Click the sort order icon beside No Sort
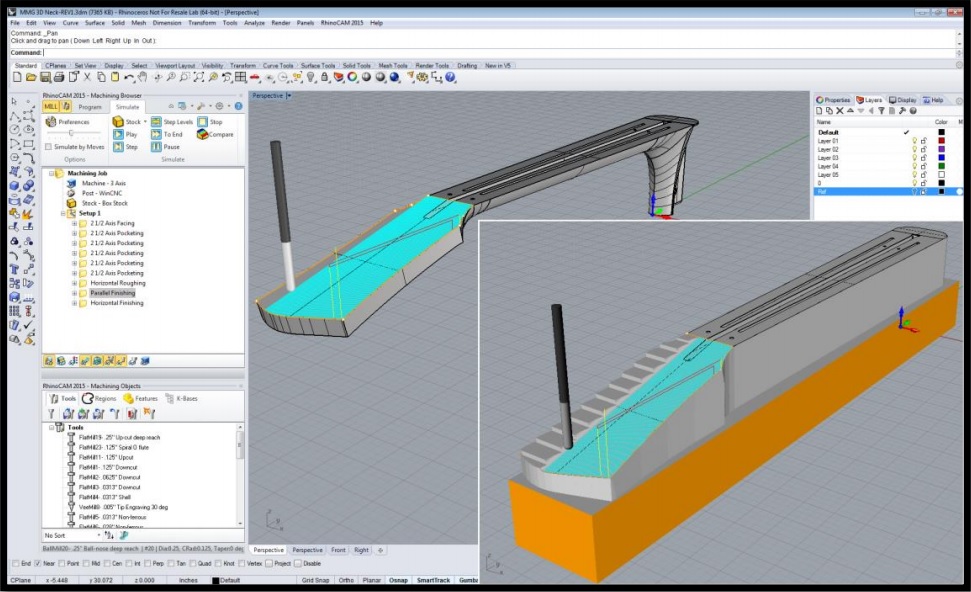The image size is (971, 592). click(109, 535)
